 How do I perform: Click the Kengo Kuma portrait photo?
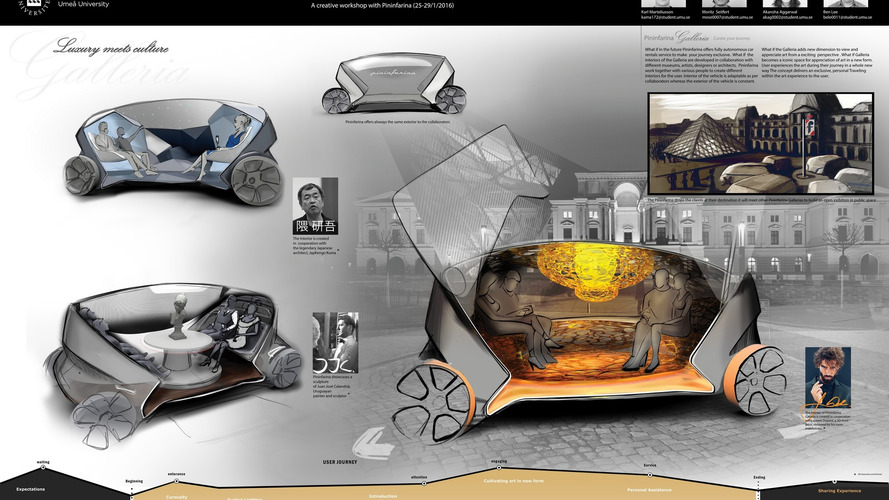tap(315, 206)
